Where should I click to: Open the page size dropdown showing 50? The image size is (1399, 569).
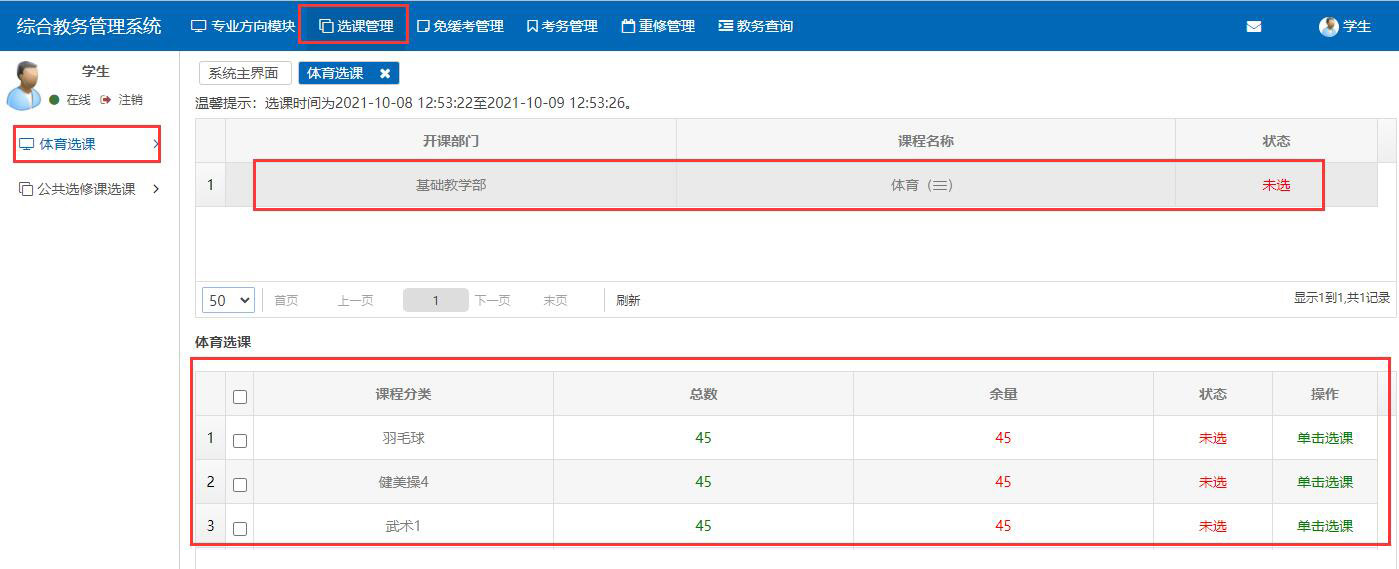[228, 300]
